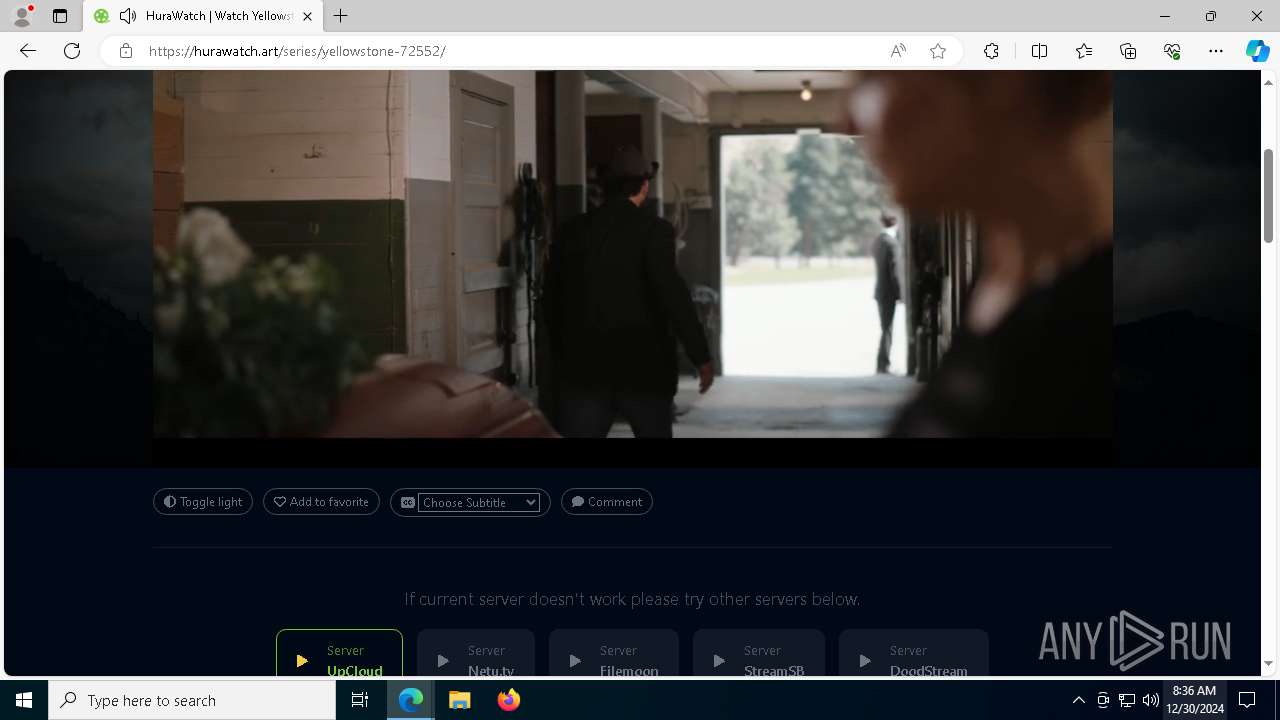Switch to Server StreamSB
Viewport: 1280px width, 720px height.
pos(759,653)
